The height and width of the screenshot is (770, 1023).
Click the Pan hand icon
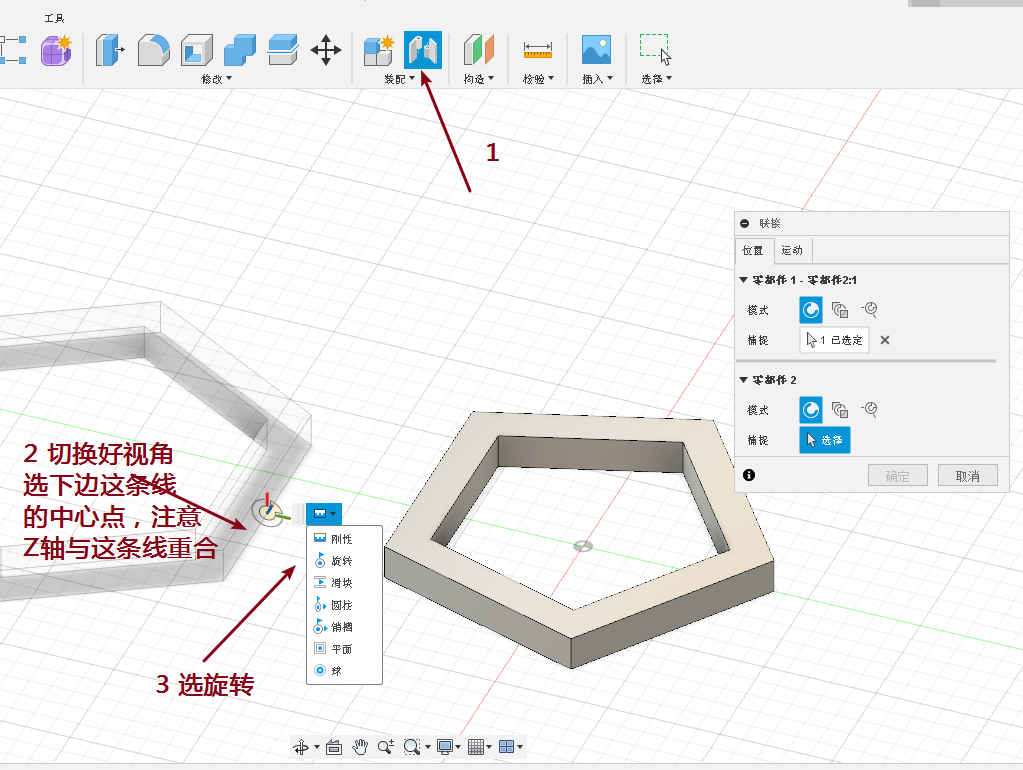coord(360,747)
